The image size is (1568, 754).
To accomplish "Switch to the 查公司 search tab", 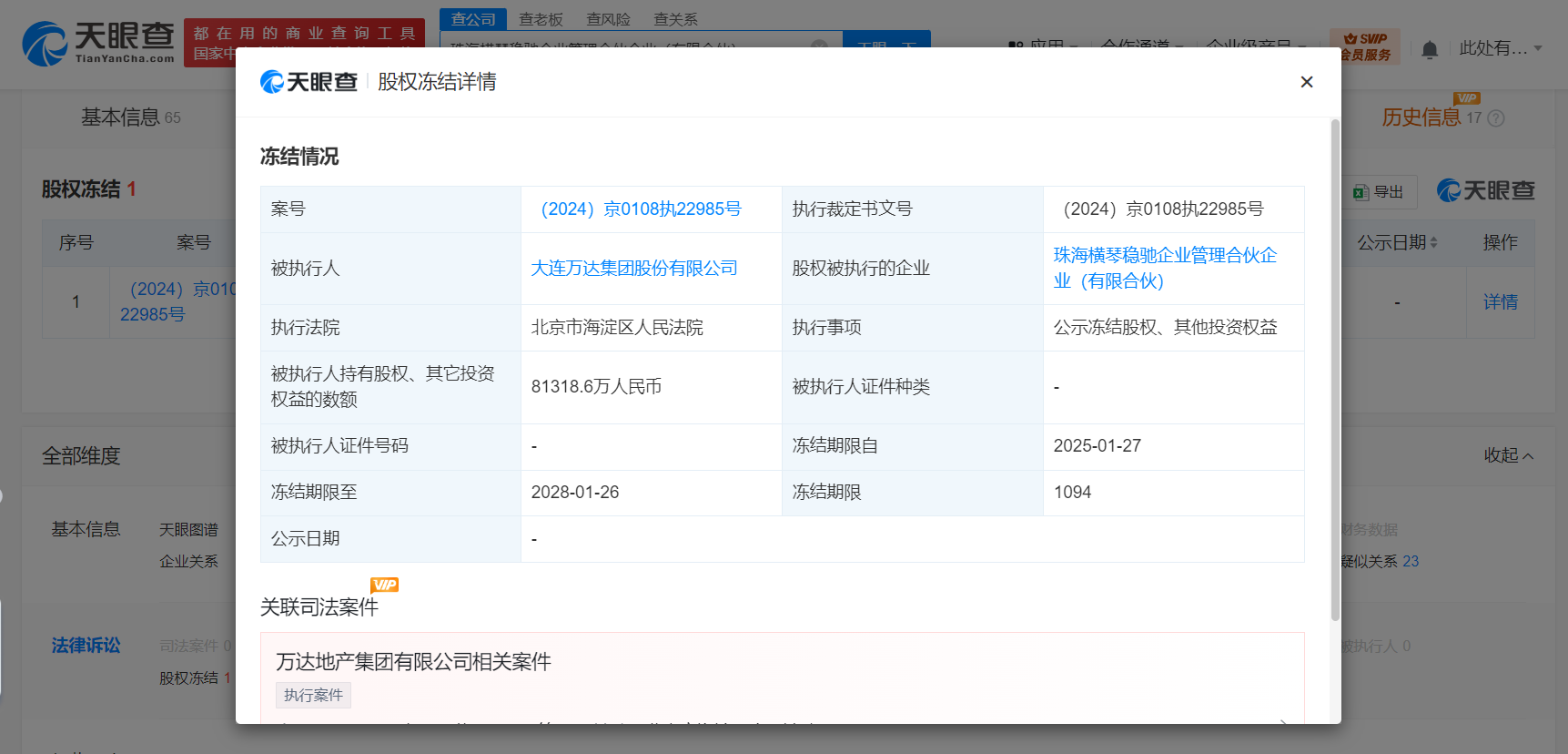I will (473, 19).
